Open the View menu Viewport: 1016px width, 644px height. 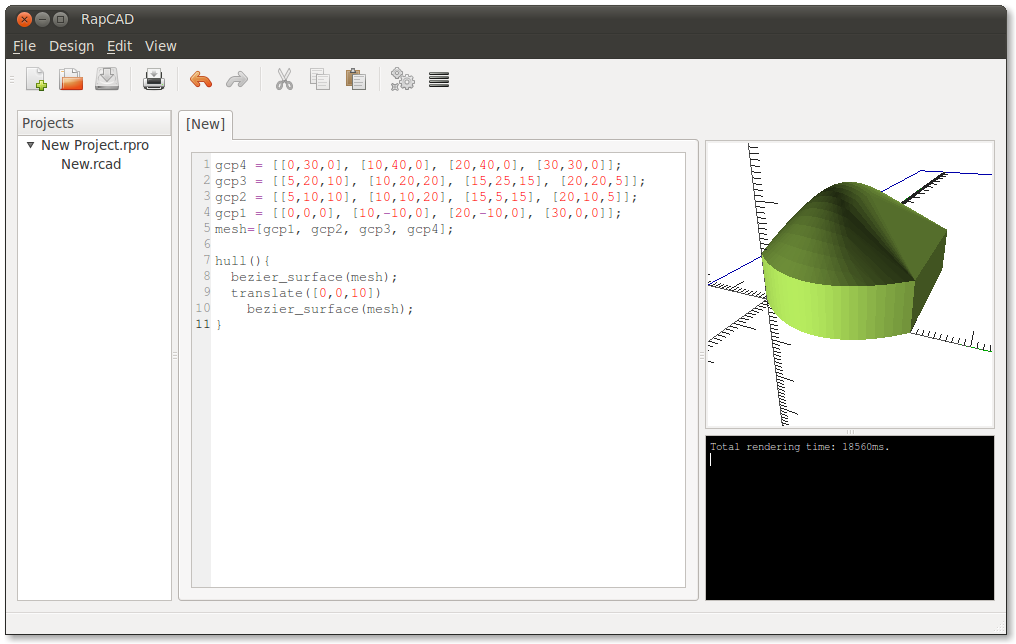tap(160, 46)
